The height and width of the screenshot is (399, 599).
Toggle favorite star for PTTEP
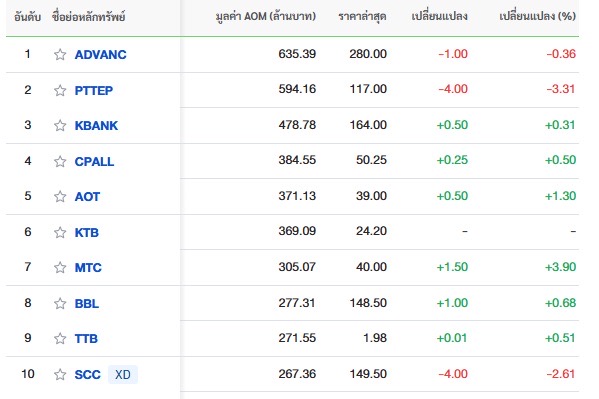(60, 91)
